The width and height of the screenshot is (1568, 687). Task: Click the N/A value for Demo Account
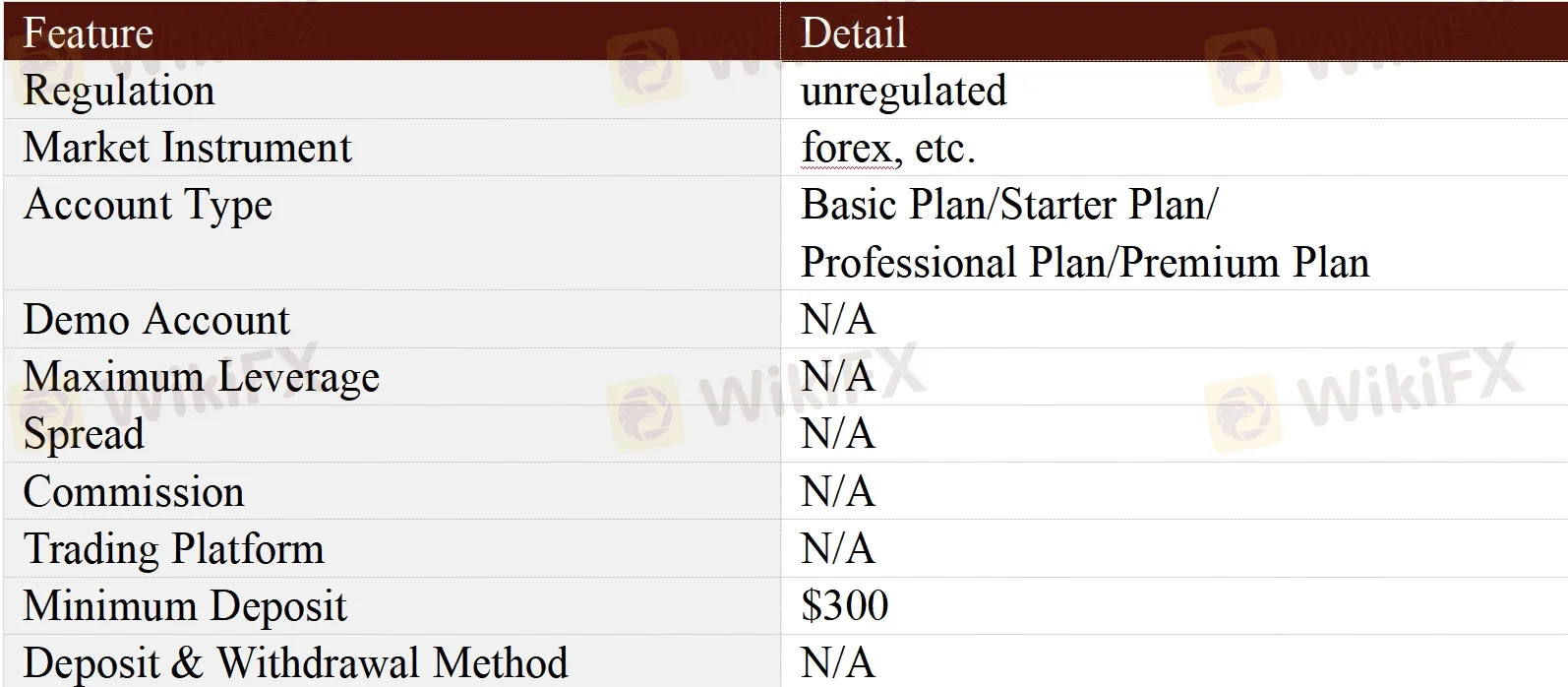[837, 320]
